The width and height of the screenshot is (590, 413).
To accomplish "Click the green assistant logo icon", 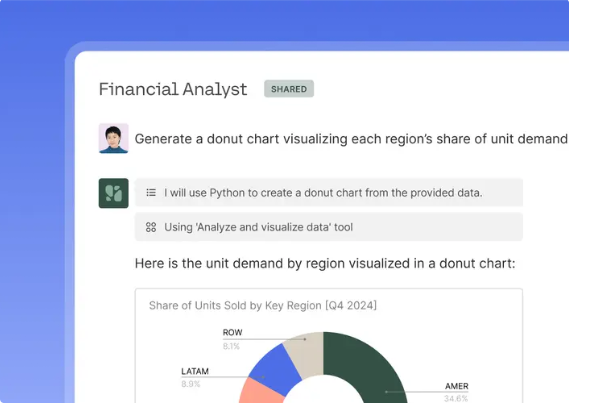I will [113, 193].
